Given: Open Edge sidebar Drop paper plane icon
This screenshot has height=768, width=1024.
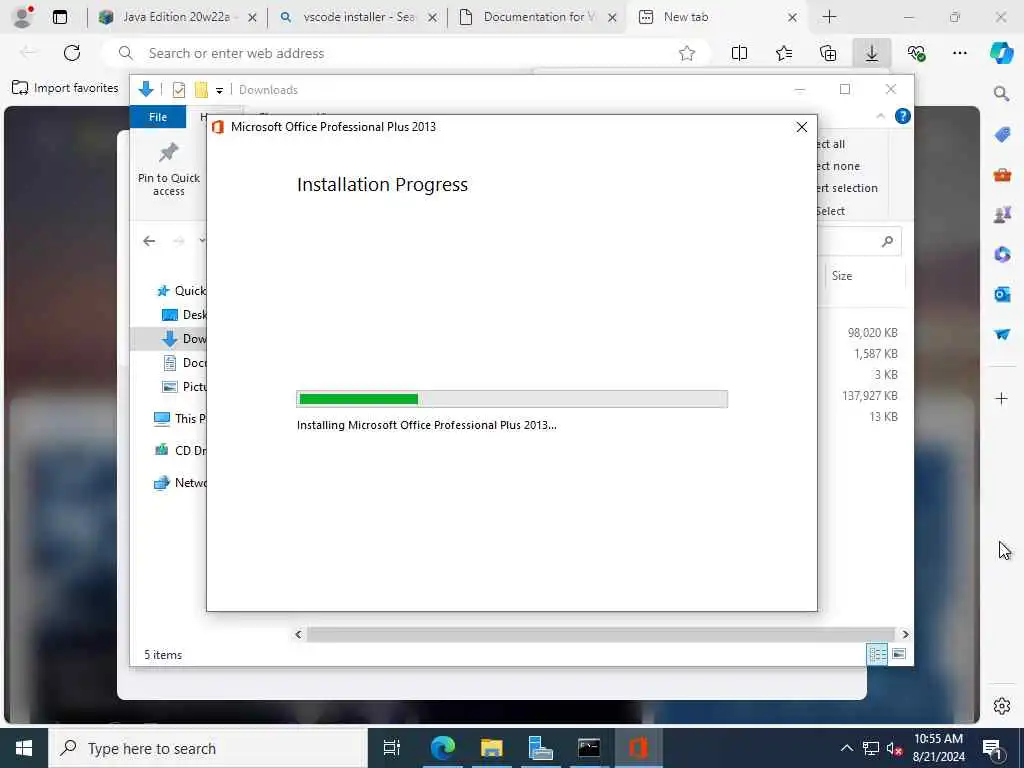Looking at the screenshot, I should [1002, 334].
